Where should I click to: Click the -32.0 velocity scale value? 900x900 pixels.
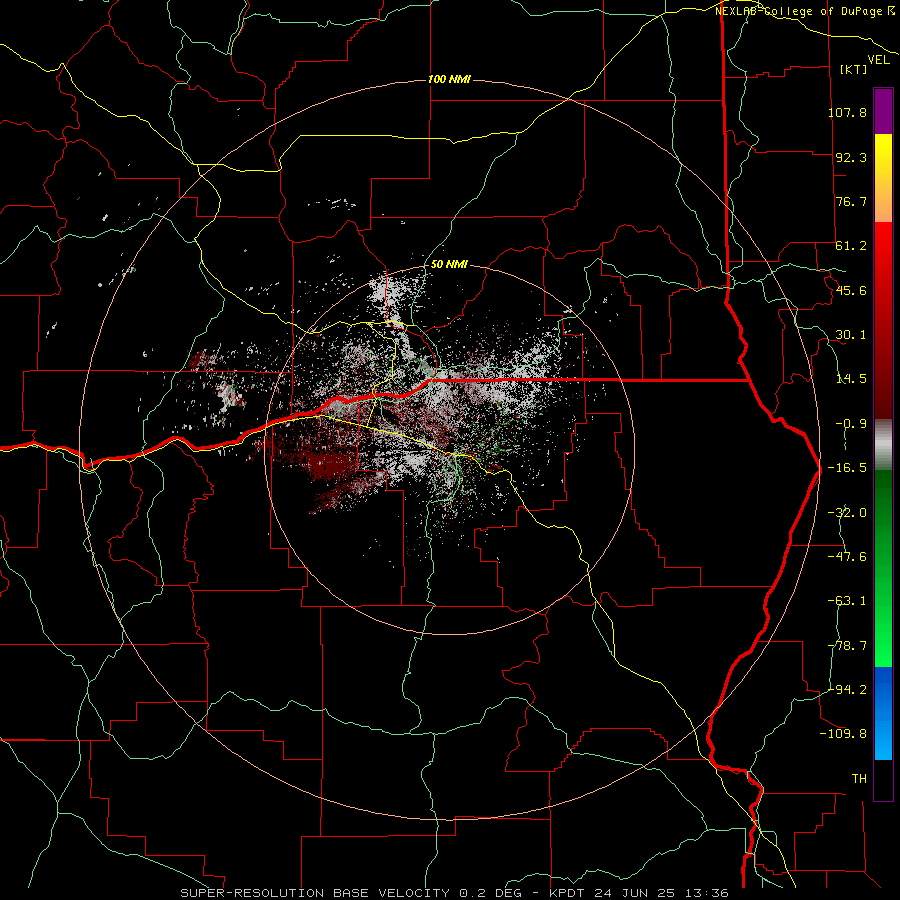[847, 513]
